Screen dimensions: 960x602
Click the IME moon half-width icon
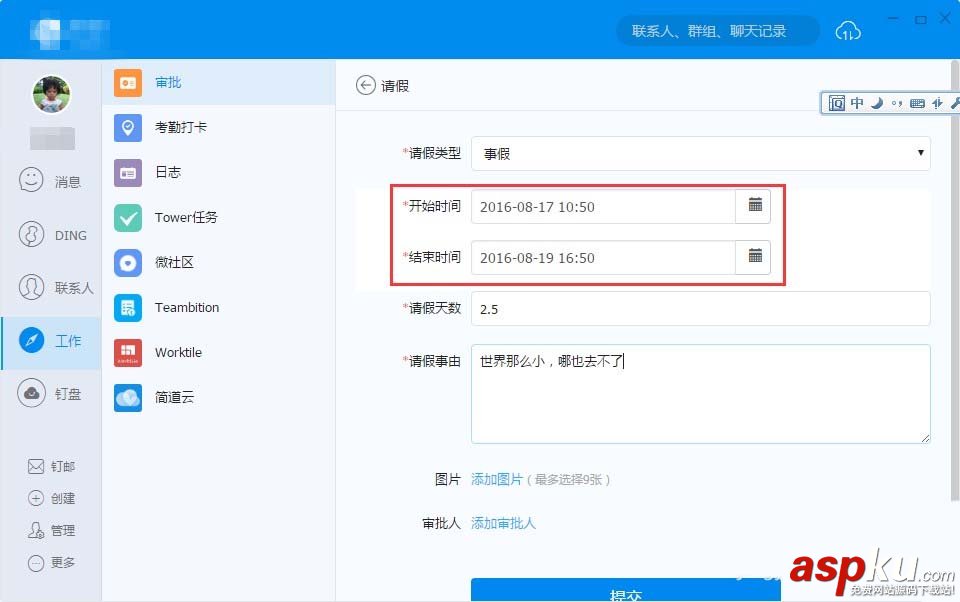coord(877,103)
